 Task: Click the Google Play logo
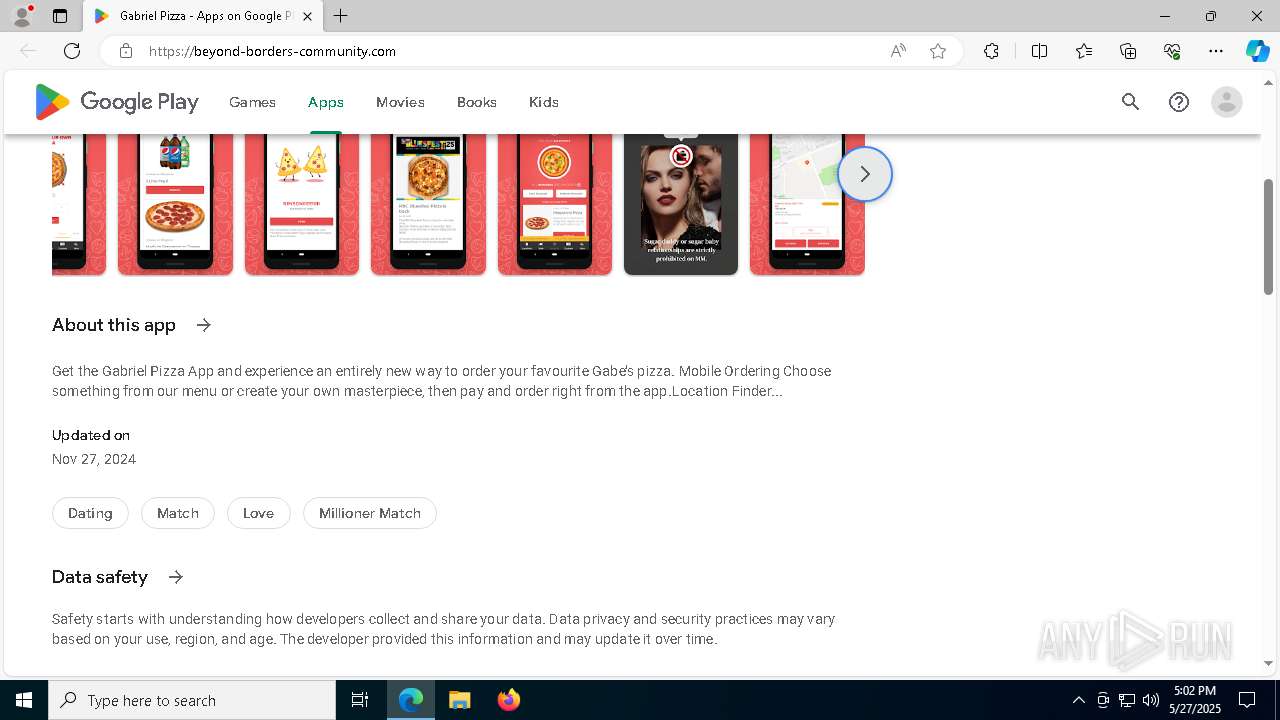pyautogui.click(x=116, y=102)
